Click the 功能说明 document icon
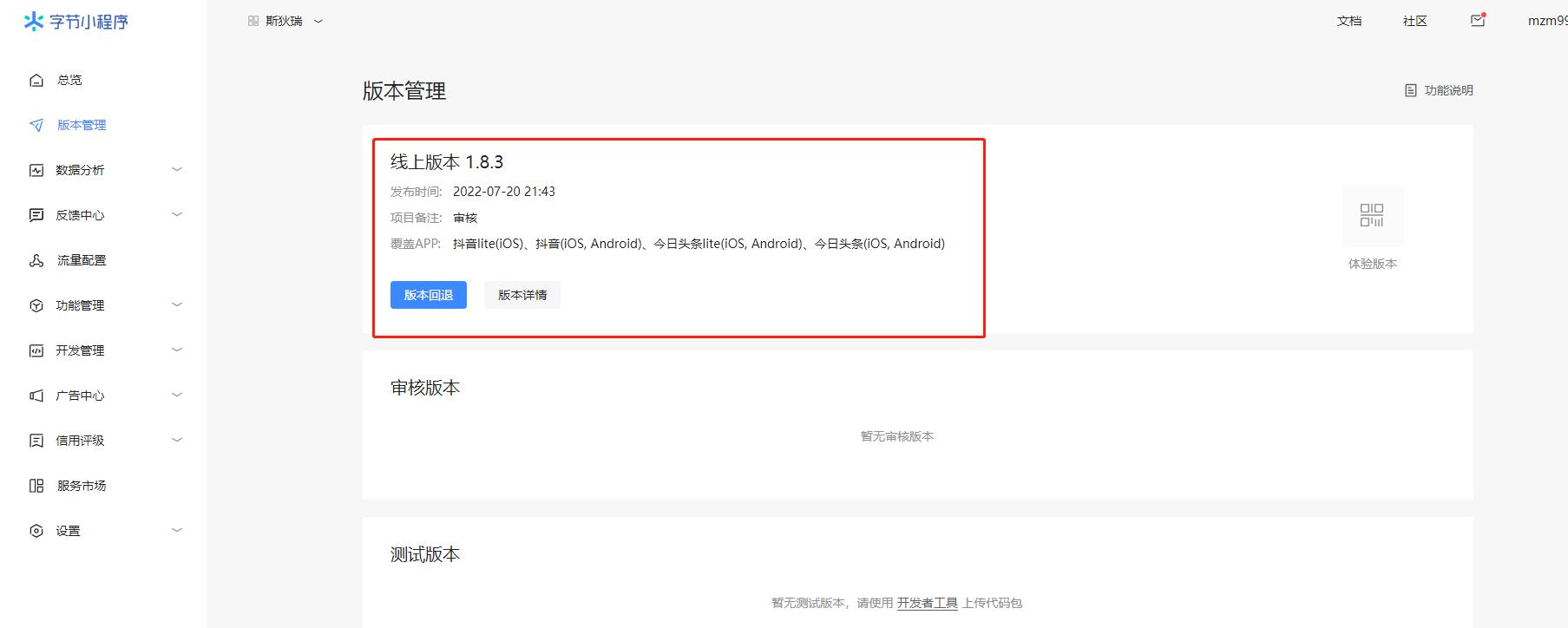 (1411, 90)
